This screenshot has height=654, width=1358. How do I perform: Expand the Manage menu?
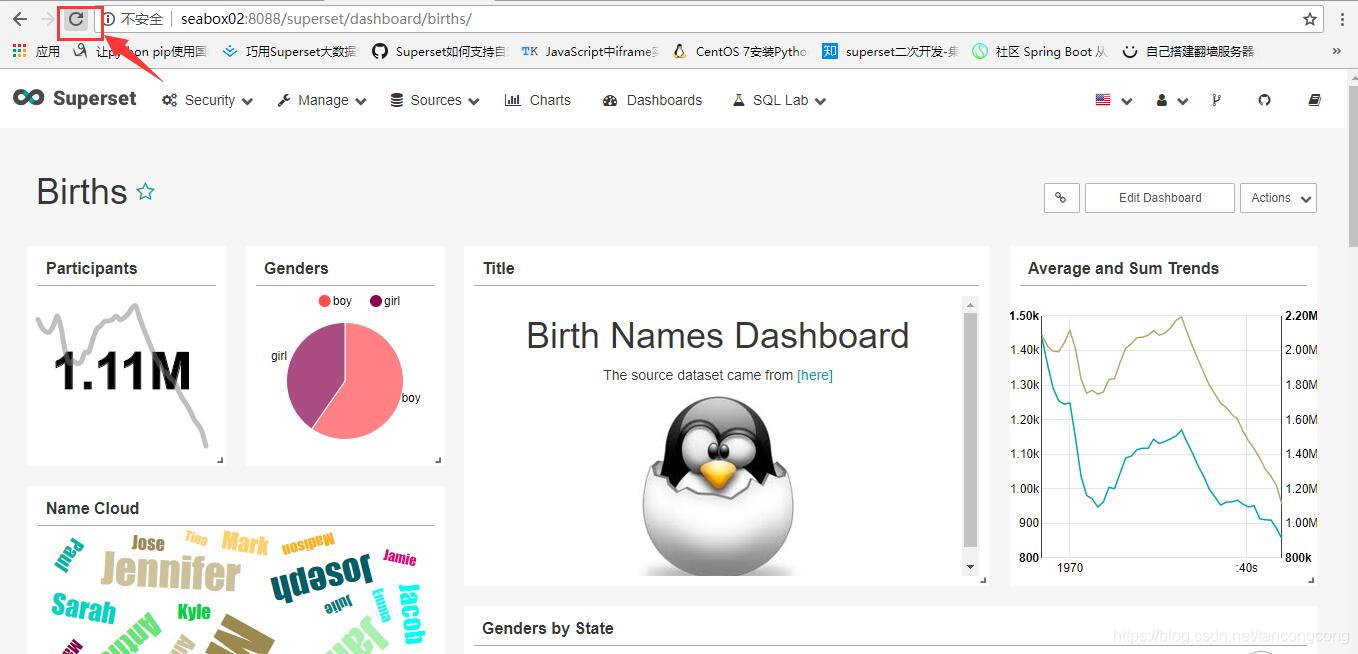click(x=320, y=100)
